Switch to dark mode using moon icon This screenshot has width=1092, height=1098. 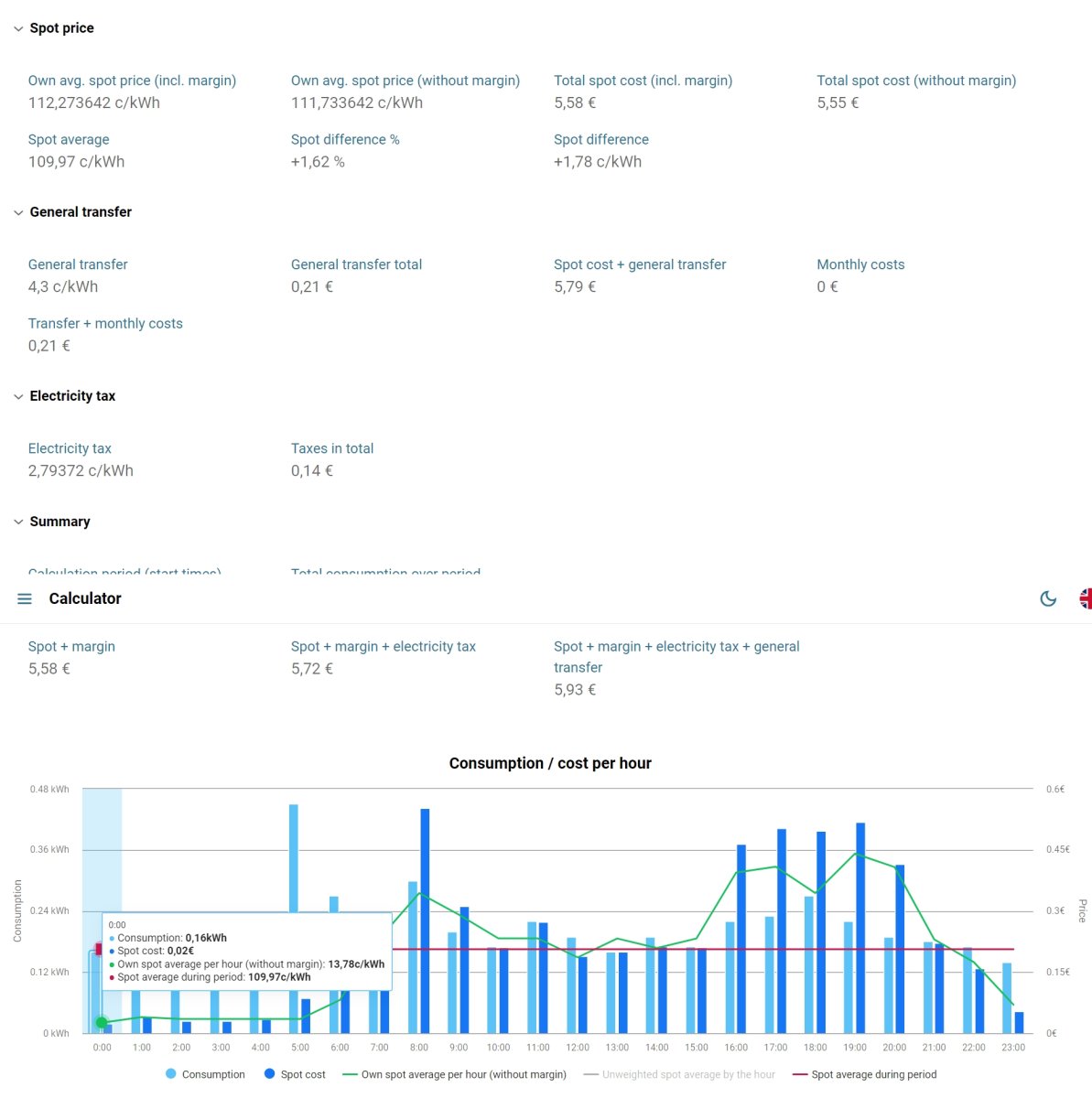click(x=1048, y=598)
